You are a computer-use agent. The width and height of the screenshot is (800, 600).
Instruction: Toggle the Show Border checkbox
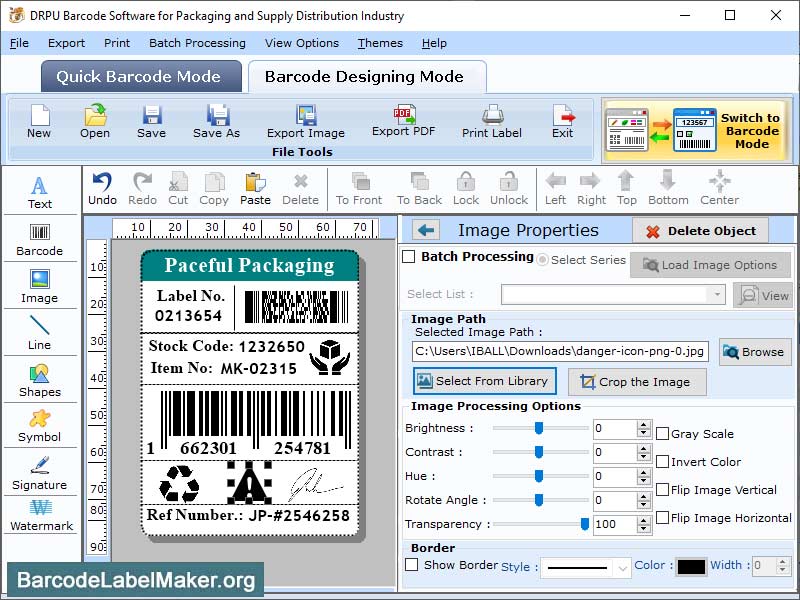(411, 565)
